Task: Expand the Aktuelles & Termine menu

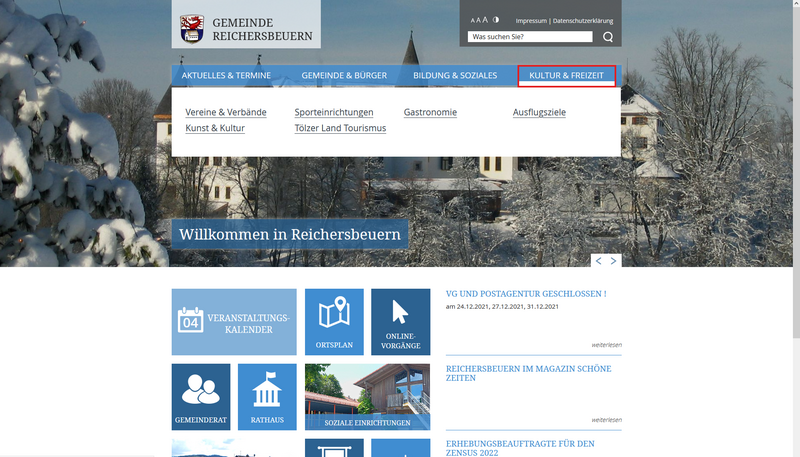Action: coord(226,76)
